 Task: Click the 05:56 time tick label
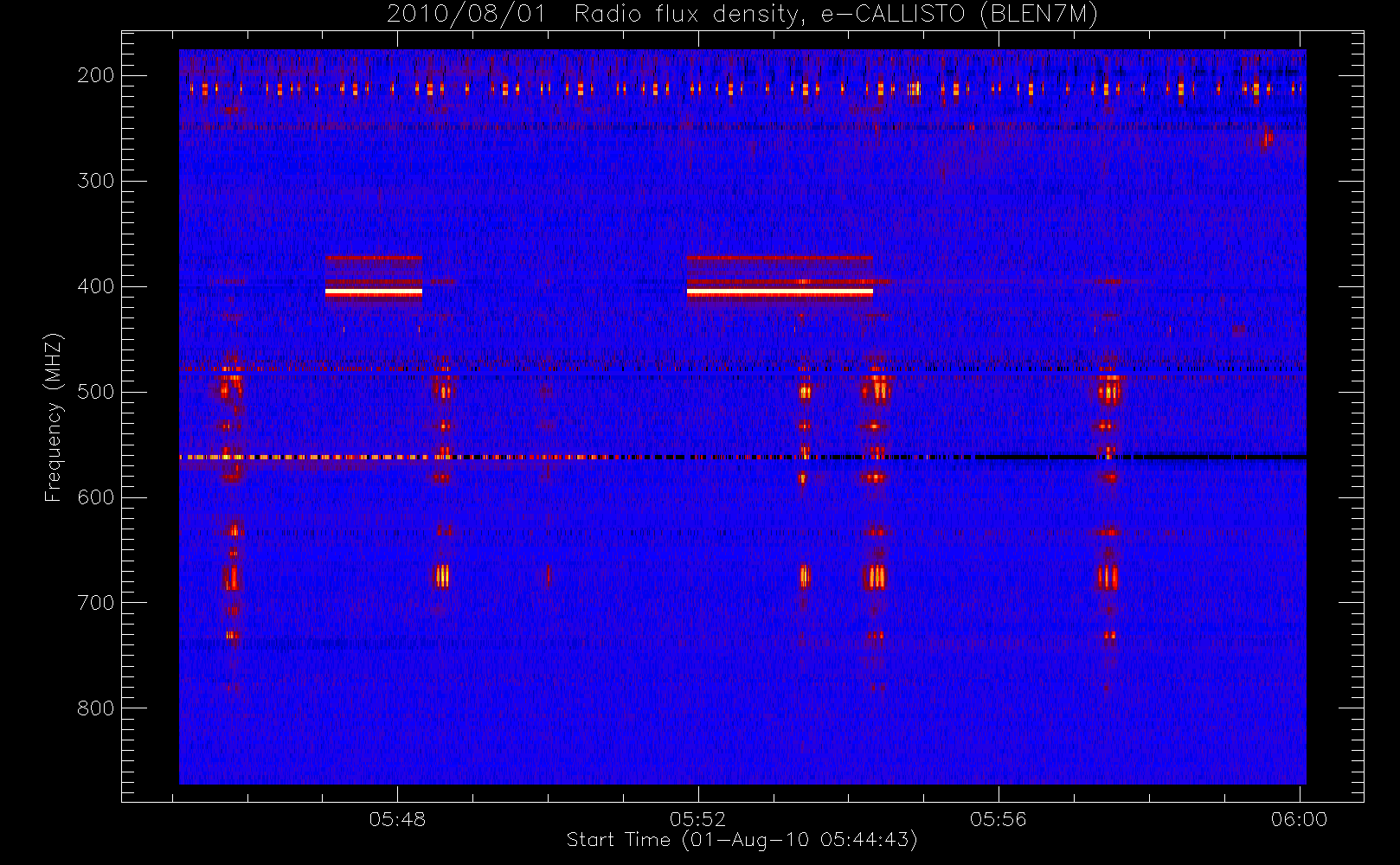(998, 819)
